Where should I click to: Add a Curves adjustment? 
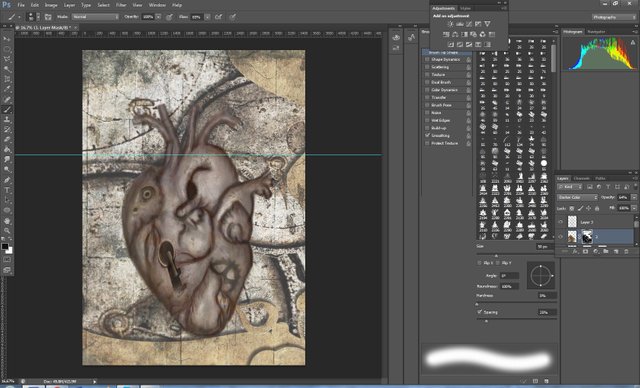pyautogui.click(x=469, y=24)
